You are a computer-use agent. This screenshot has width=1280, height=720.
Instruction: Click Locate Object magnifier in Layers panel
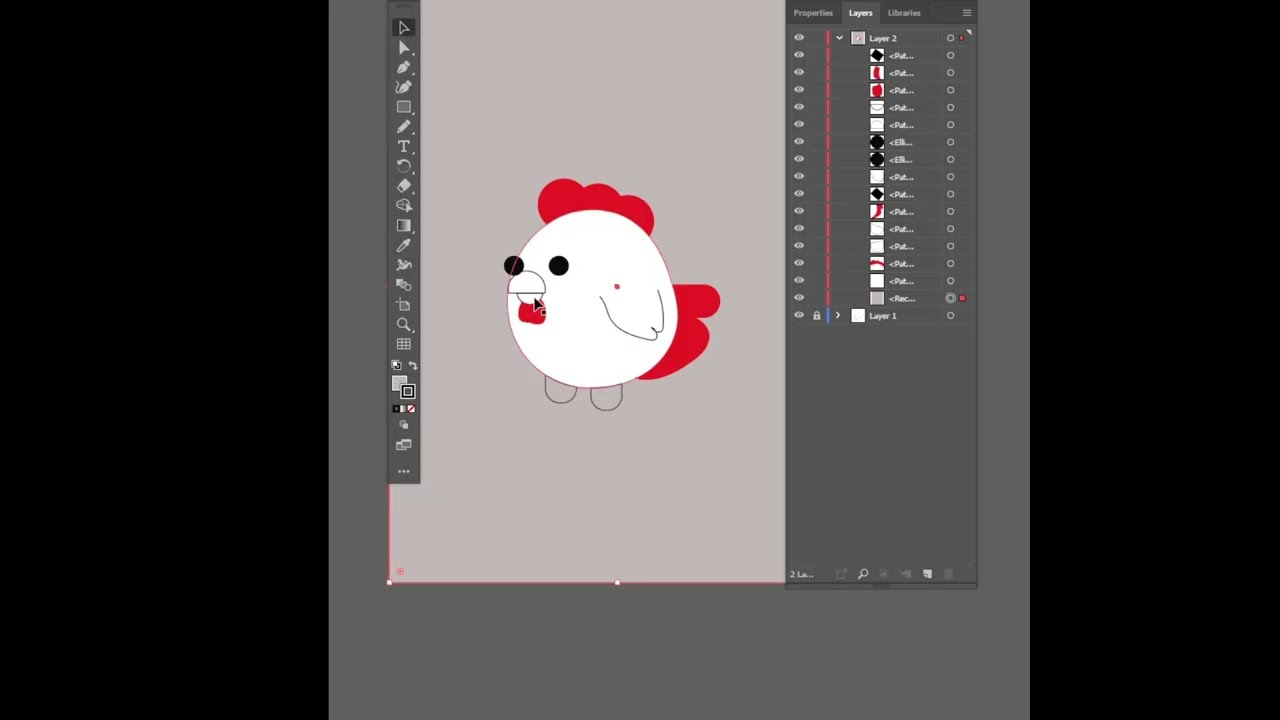[x=863, y=574]
